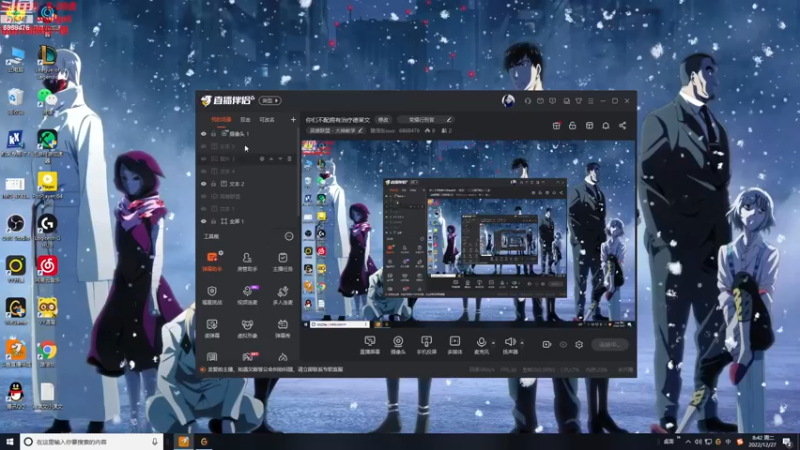Toggle the lock on the 全屏 1 layer
The width and height of the screenshot is (800, 450).
[213, 221]
